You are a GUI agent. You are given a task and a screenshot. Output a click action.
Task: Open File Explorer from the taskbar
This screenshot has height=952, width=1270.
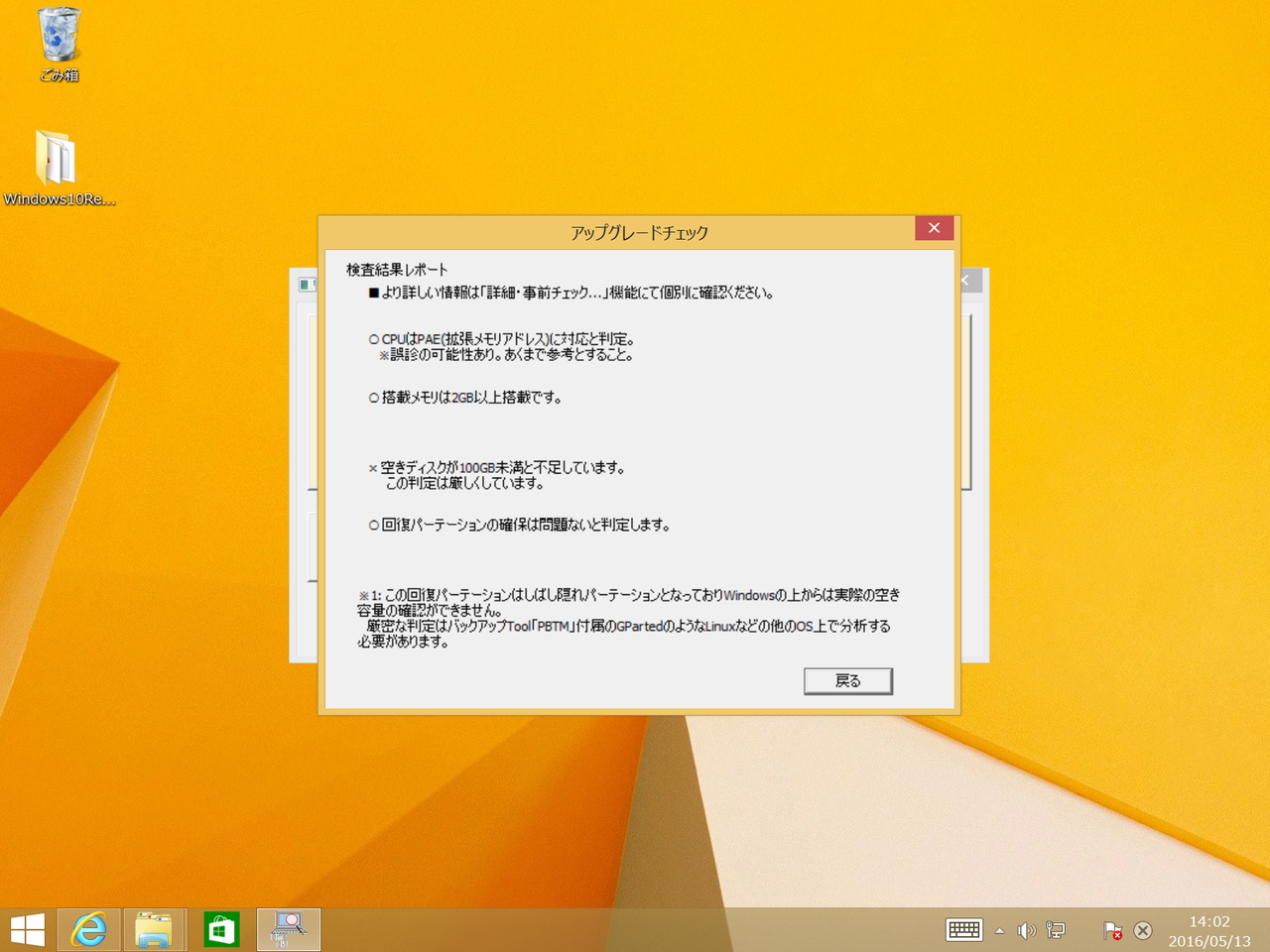pyautogui.click(x=155, y=929)
